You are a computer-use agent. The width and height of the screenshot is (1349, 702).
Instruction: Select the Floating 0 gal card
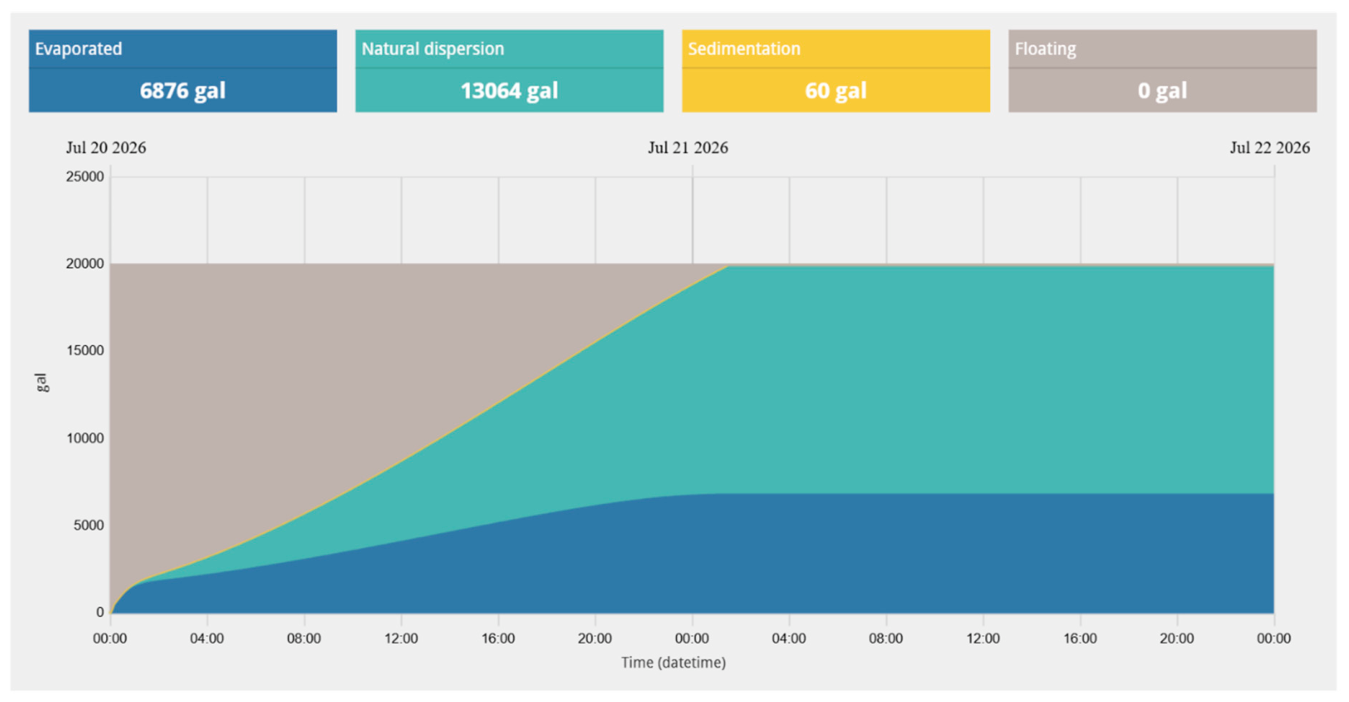(1162, 71)
